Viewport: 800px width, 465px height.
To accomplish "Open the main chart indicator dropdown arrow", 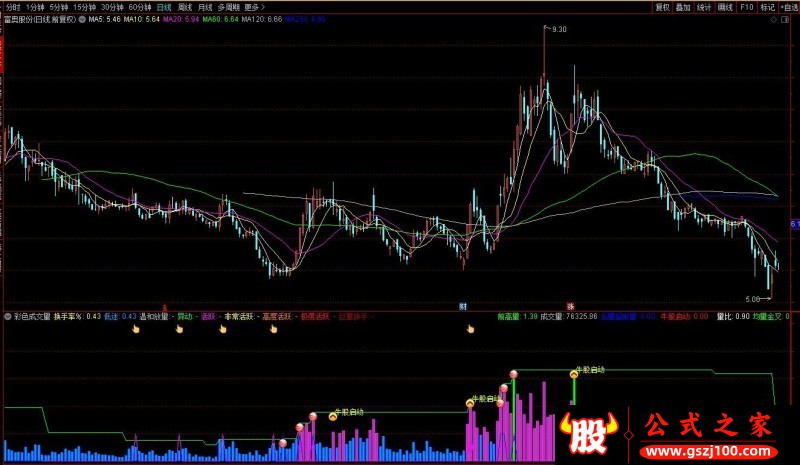I will click(82, 19).
